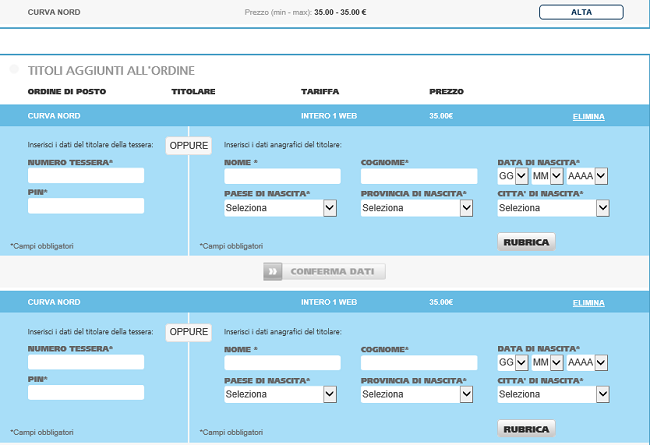Focus the second ticket PIN field
The image size is (650, 445).
(86, 392)
